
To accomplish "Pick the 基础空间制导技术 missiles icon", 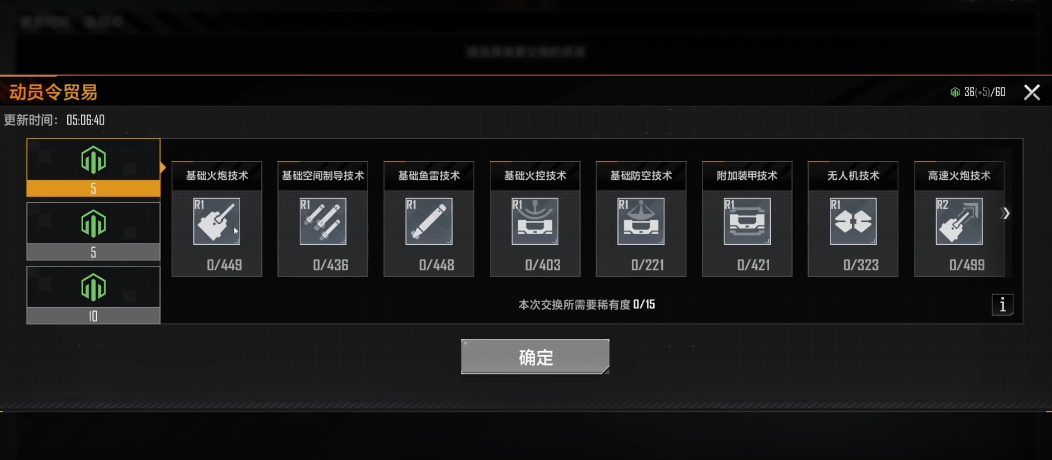I will click(323, 221).
